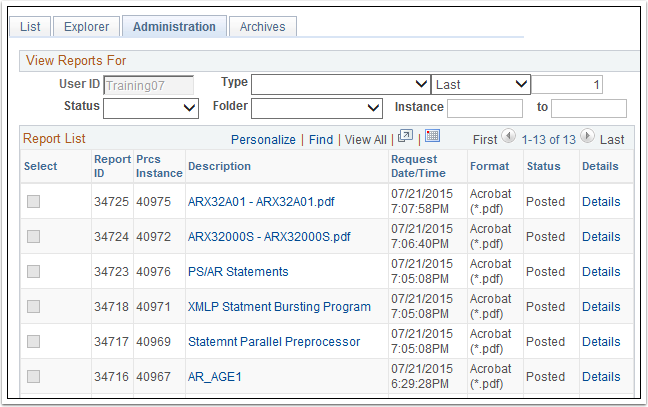Viewport: 648px width, 407px height.
Task: Select the Administration tab
Action: 174,27
